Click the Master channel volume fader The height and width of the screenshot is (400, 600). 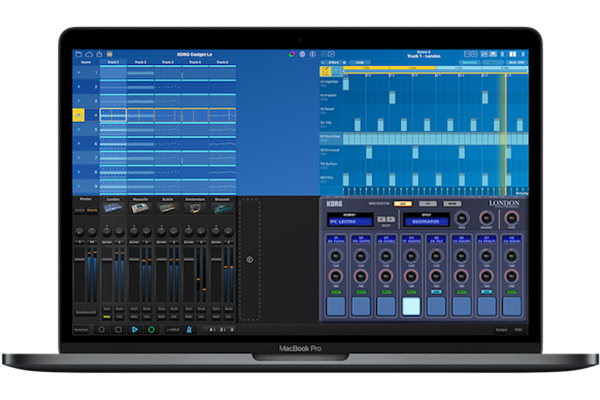pos(80,260)
